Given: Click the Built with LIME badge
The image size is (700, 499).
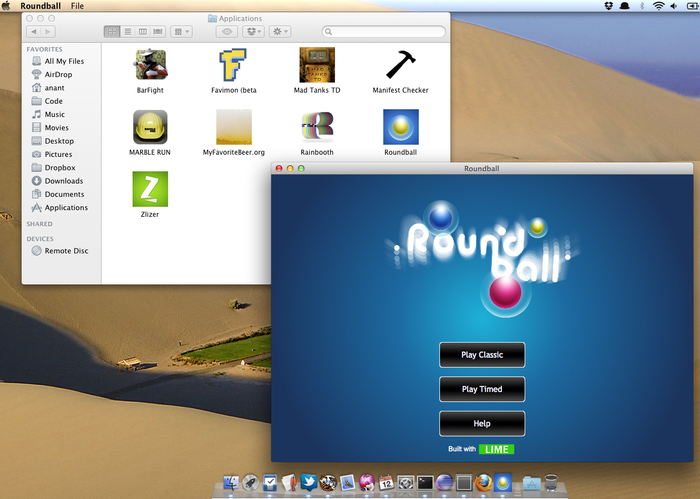Looking at the screenshot, I should pyautogui.click(x=496, y=449).
